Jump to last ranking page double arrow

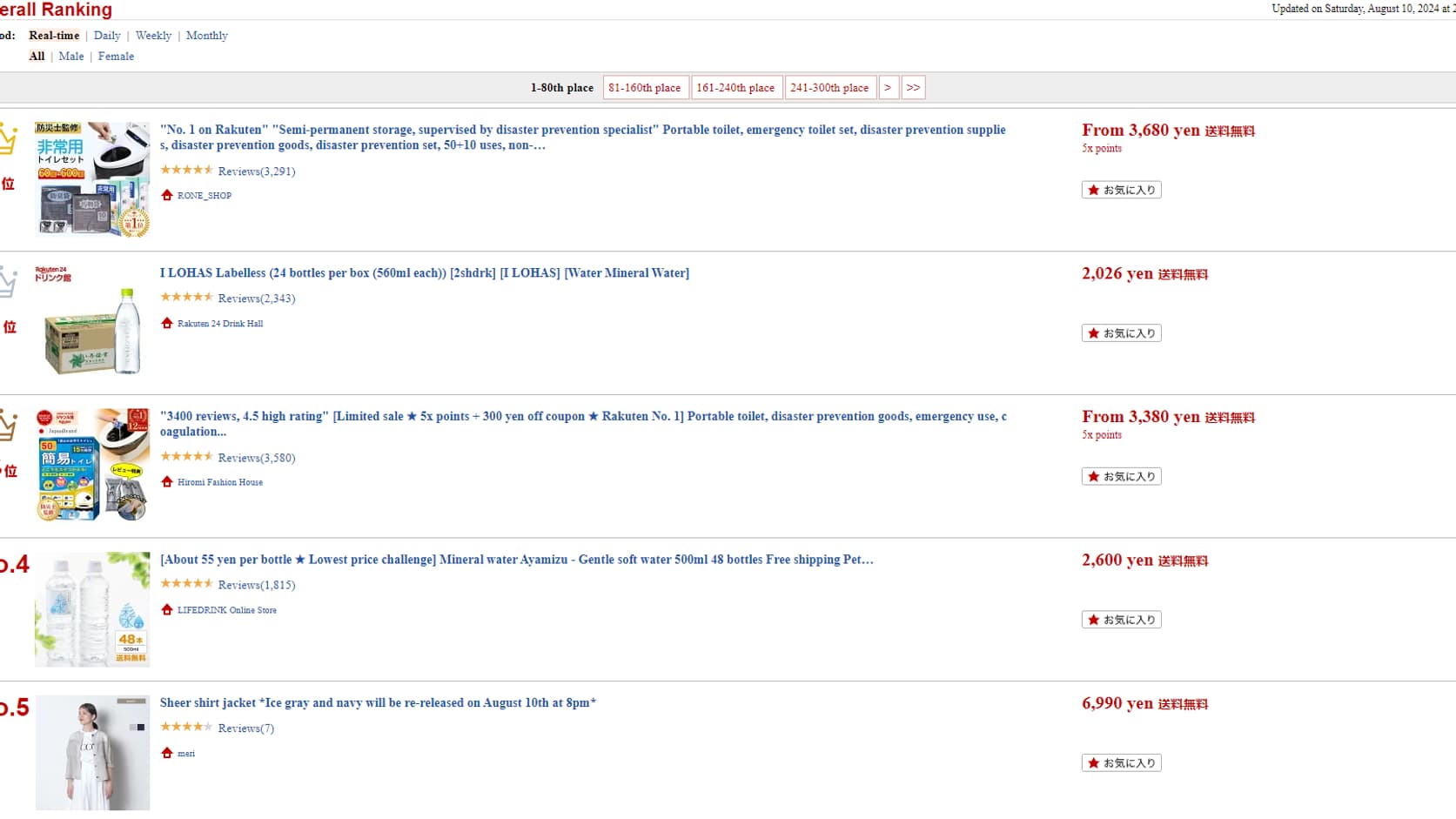(x=913, y=88)
